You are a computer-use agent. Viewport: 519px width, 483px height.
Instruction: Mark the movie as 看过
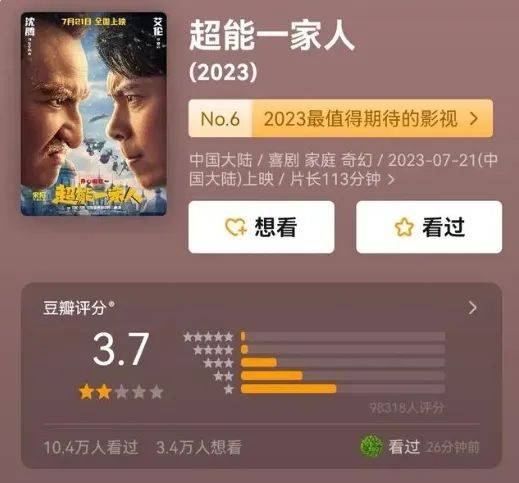point(429,227)
